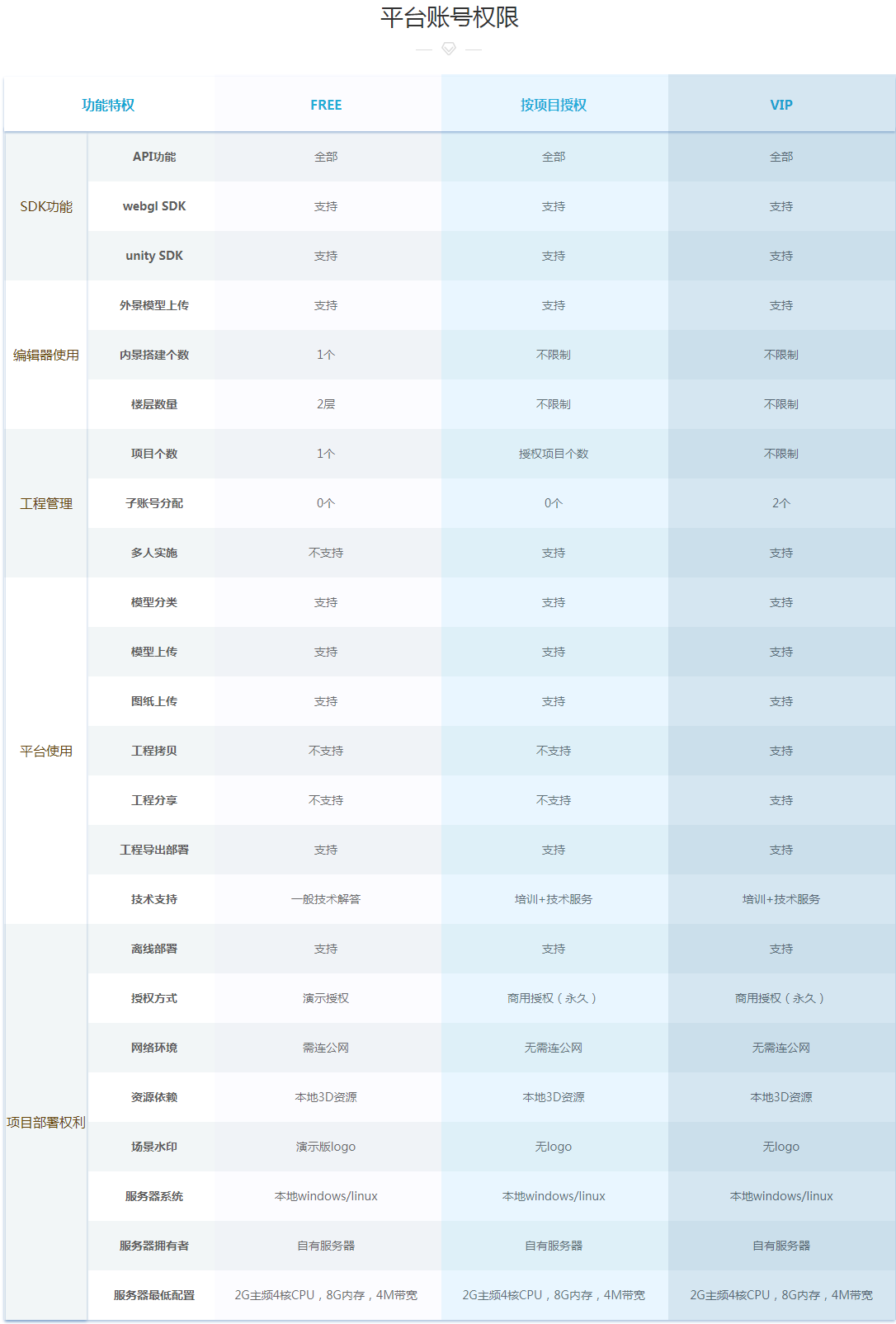
Task: Click 按项目授权 培训+技术服务 cell
Action: [x=554, y=899]
